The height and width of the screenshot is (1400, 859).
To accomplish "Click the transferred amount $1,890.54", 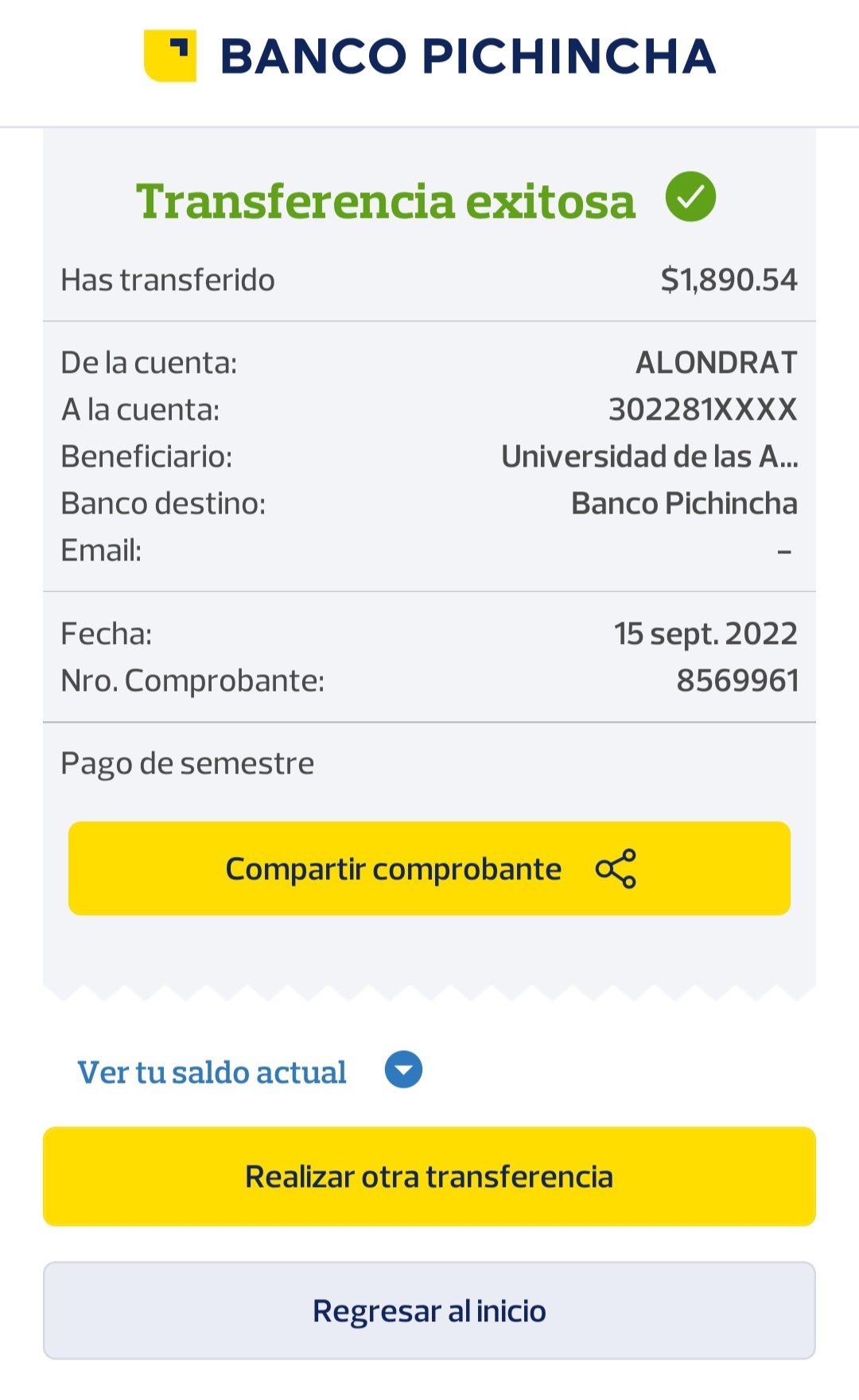I will click(x=729, y=280).
